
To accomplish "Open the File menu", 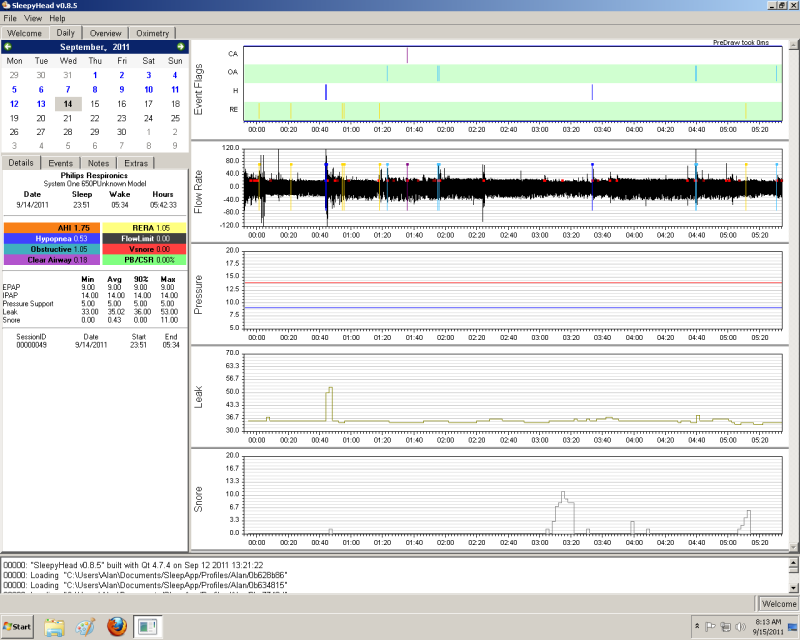I will point(11,18).
